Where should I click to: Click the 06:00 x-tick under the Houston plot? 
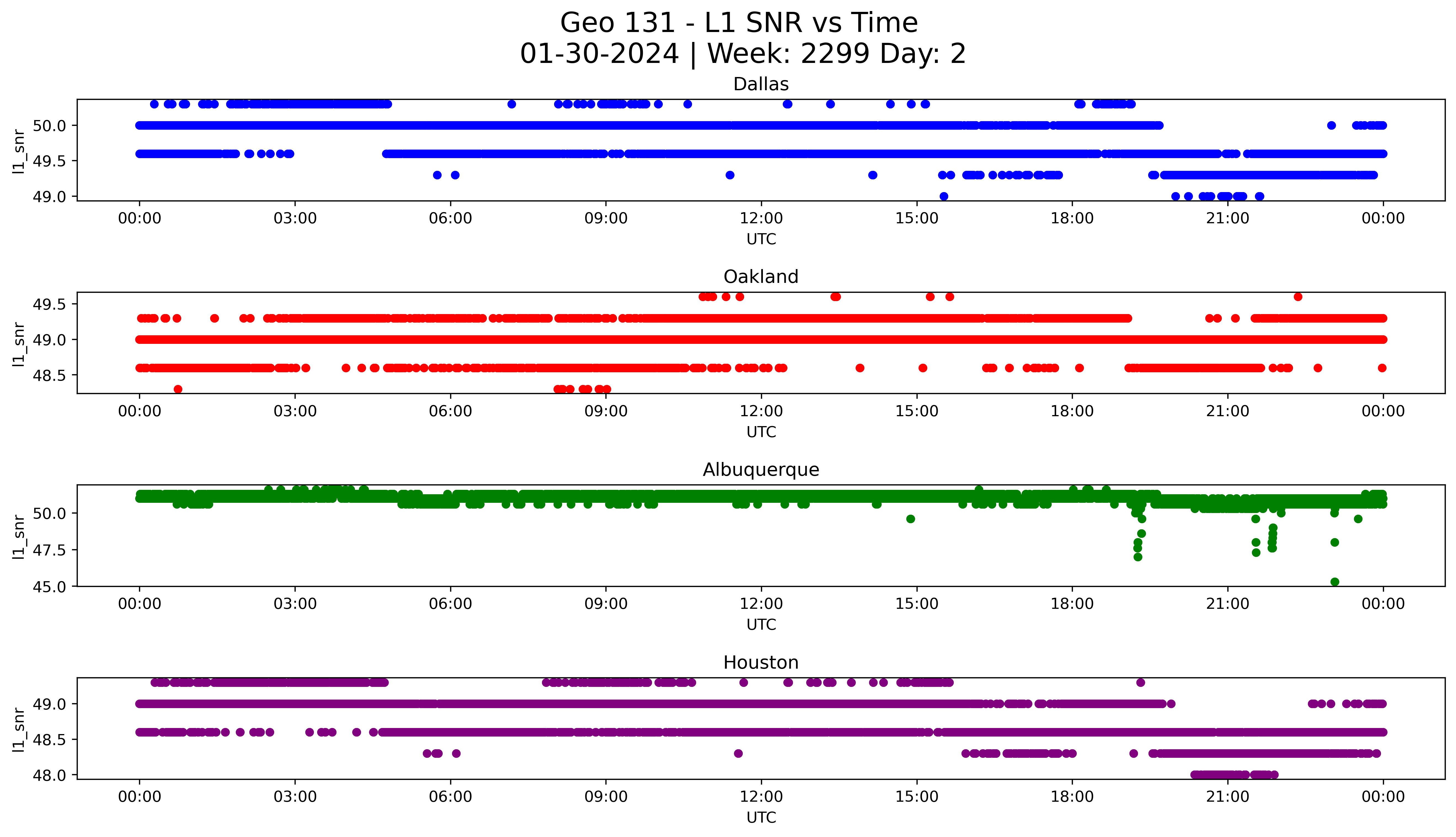[451, 797]
